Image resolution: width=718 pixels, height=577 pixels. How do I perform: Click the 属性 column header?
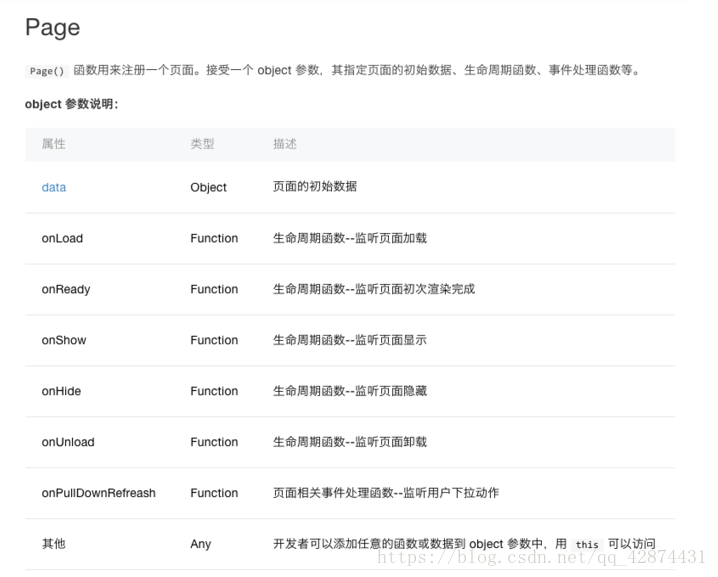click(x=54, y=144)
